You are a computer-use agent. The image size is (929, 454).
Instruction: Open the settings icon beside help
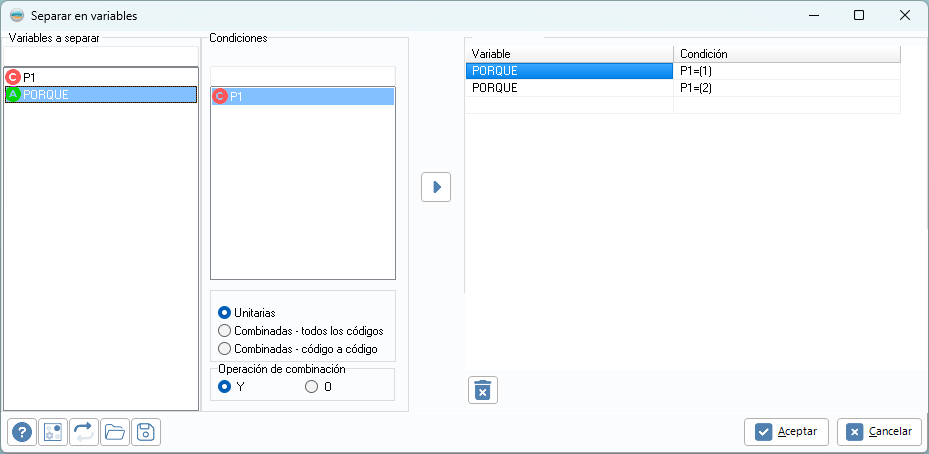point(53,432)
